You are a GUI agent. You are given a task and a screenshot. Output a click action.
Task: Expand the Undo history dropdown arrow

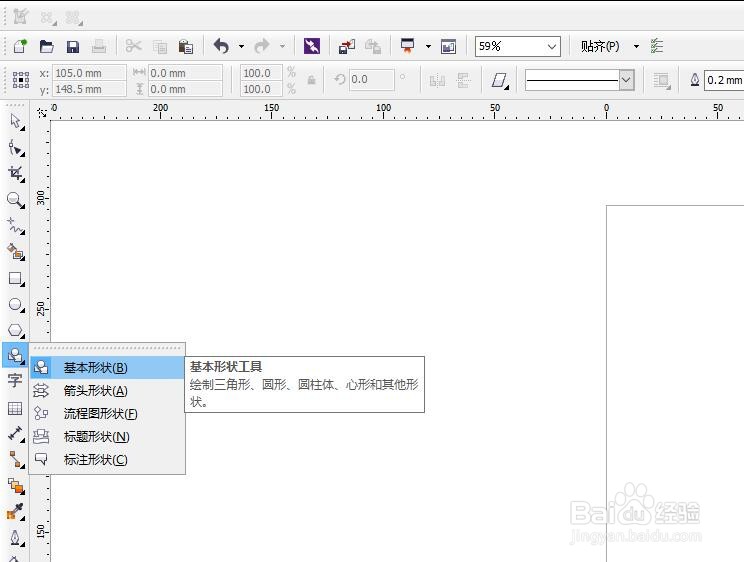click(x=242, y=46)
